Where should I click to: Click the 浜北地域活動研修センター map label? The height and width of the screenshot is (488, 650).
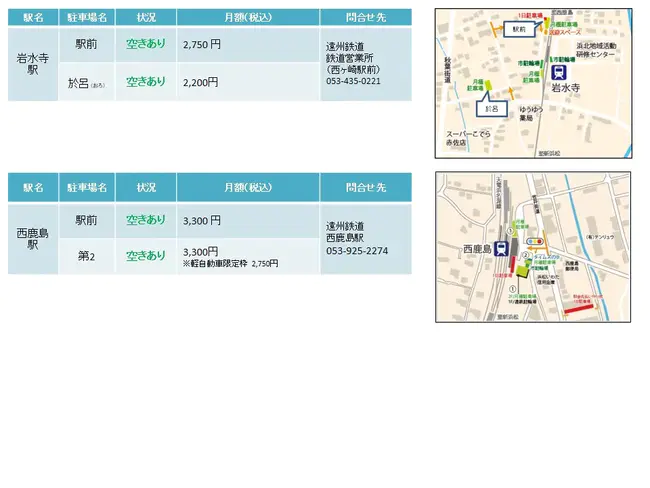596,50
